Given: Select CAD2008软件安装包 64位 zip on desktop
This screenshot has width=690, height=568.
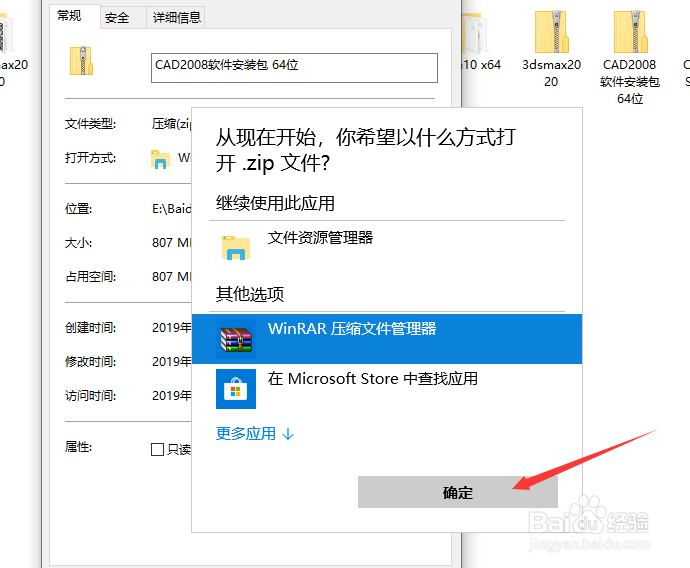Looking at the screenshot, I should (630, 57).
